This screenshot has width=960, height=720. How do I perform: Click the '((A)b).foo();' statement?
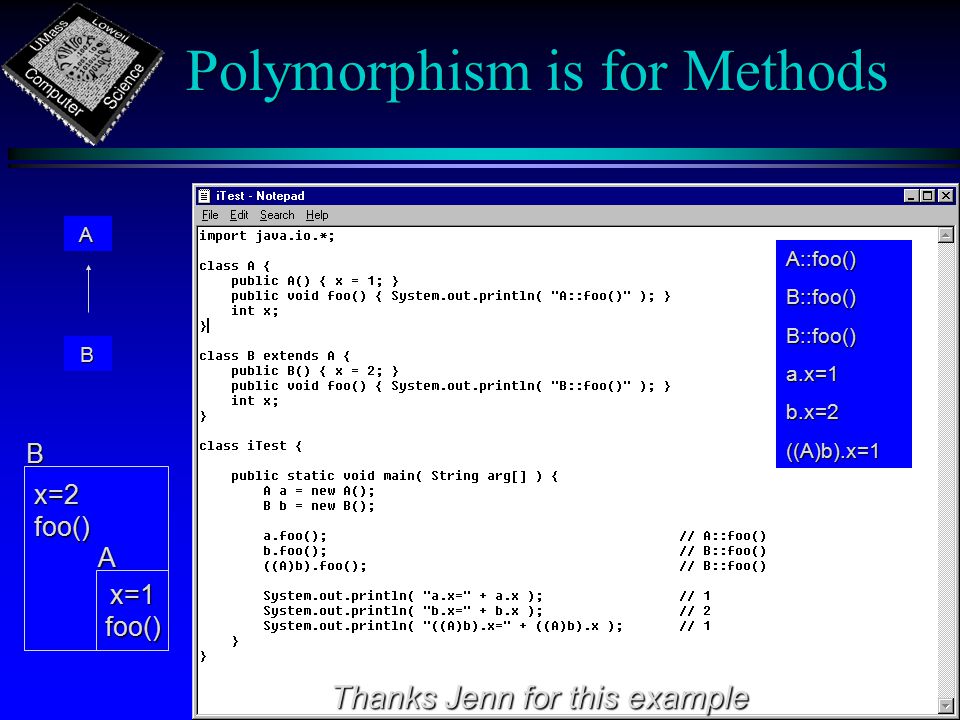point(315,566)
